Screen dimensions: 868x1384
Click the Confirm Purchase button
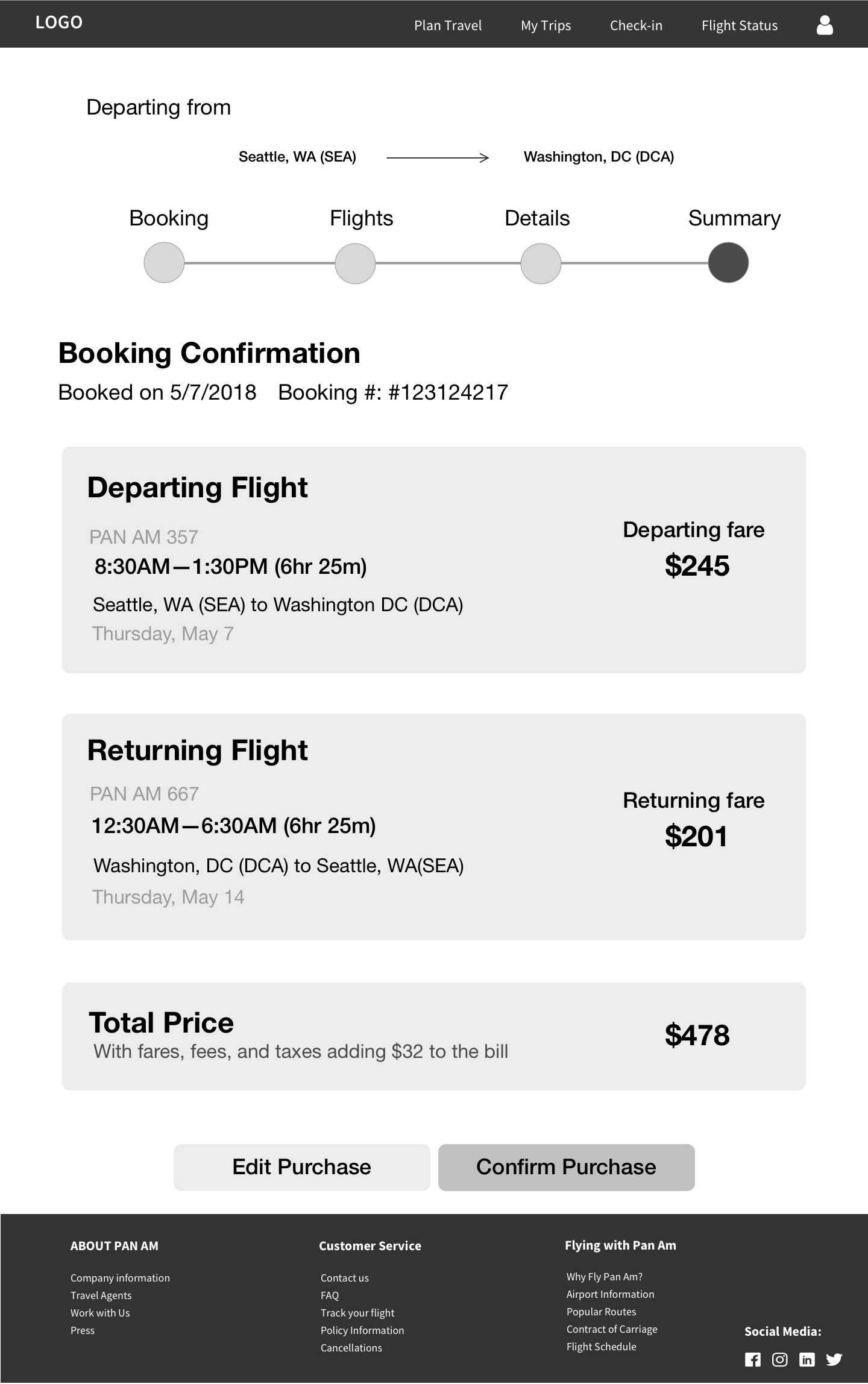point(567,1168)
